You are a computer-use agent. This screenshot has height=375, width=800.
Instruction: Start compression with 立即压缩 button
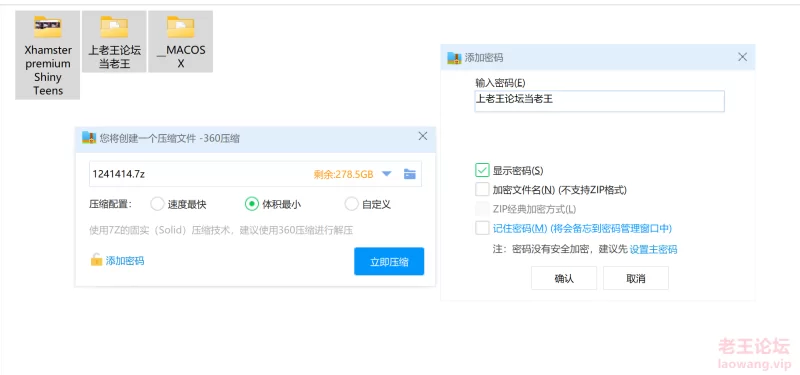click(x=389, y=261)
